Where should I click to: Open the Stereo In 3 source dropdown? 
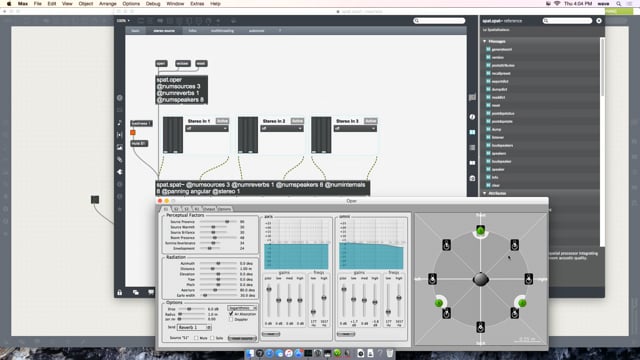pyautogui.click(x=355, y=129)
